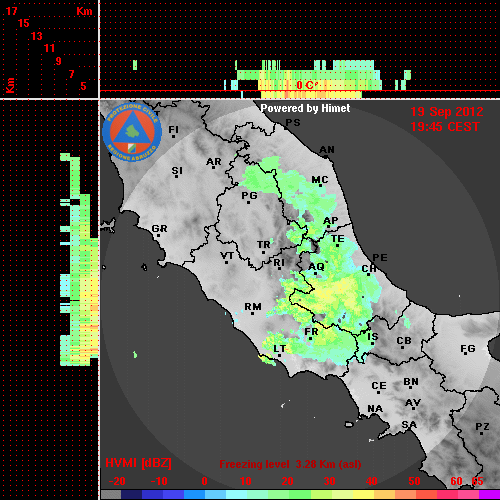Click the RM city marker on map
Viewport: 500px width, 500px height.
click(x=253, y=313)
